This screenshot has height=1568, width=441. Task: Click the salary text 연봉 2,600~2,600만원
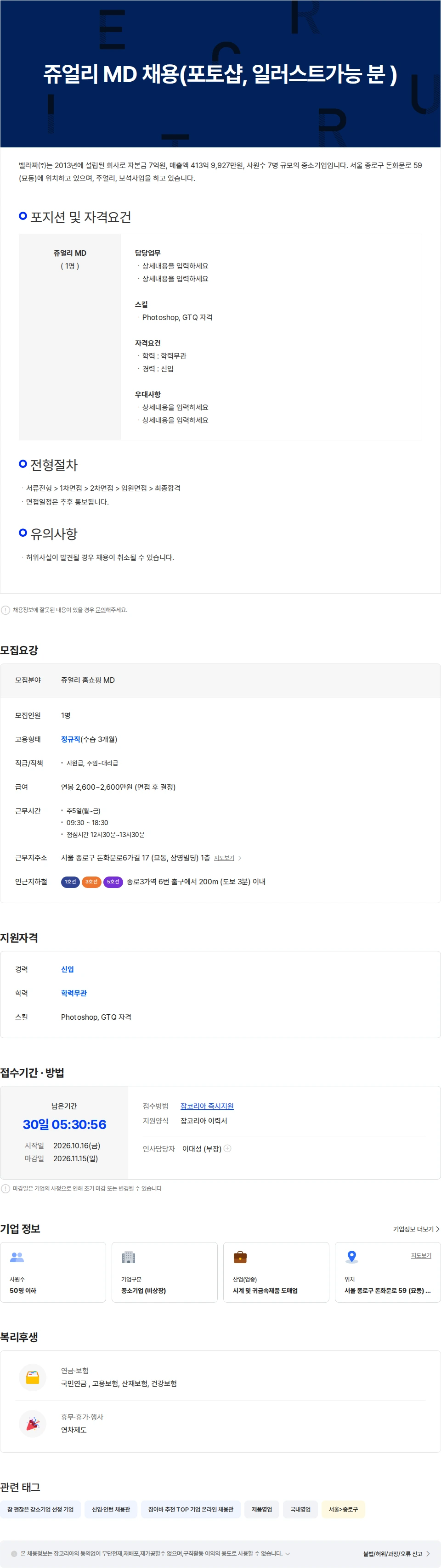click(118, 787)
